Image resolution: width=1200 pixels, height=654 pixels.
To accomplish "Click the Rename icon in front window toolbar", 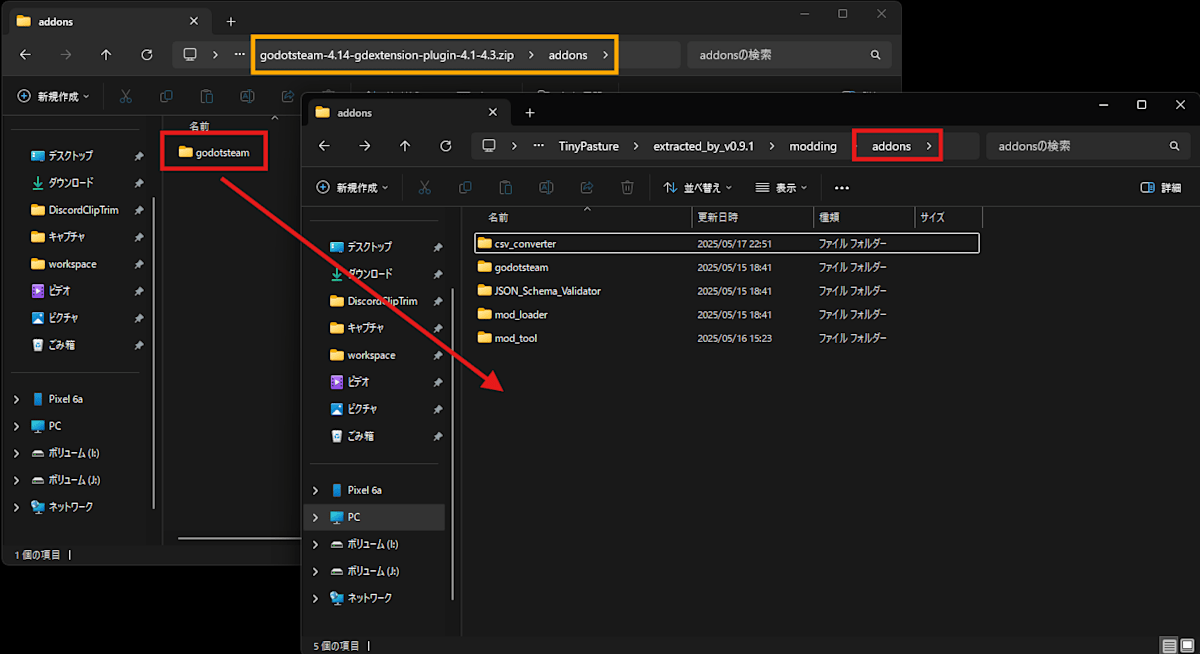I will point(546,187).
